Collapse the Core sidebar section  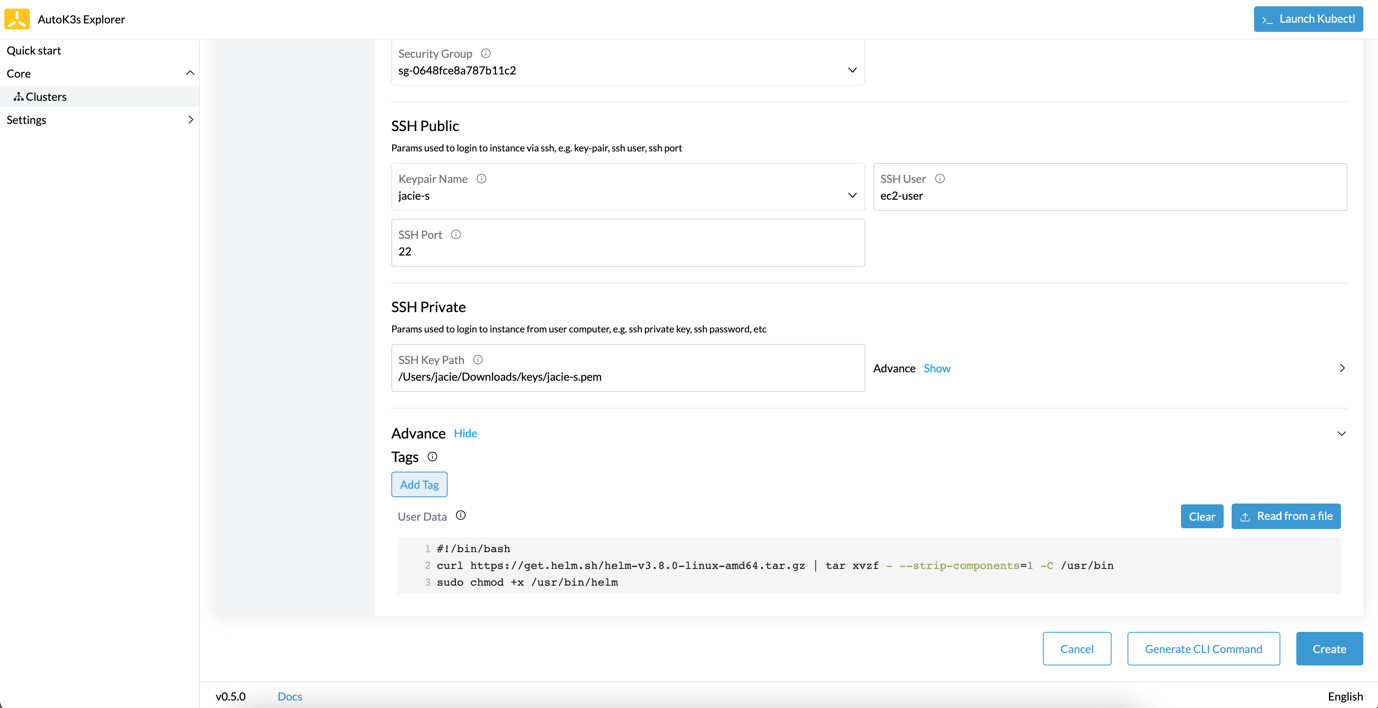coord(190,73)
